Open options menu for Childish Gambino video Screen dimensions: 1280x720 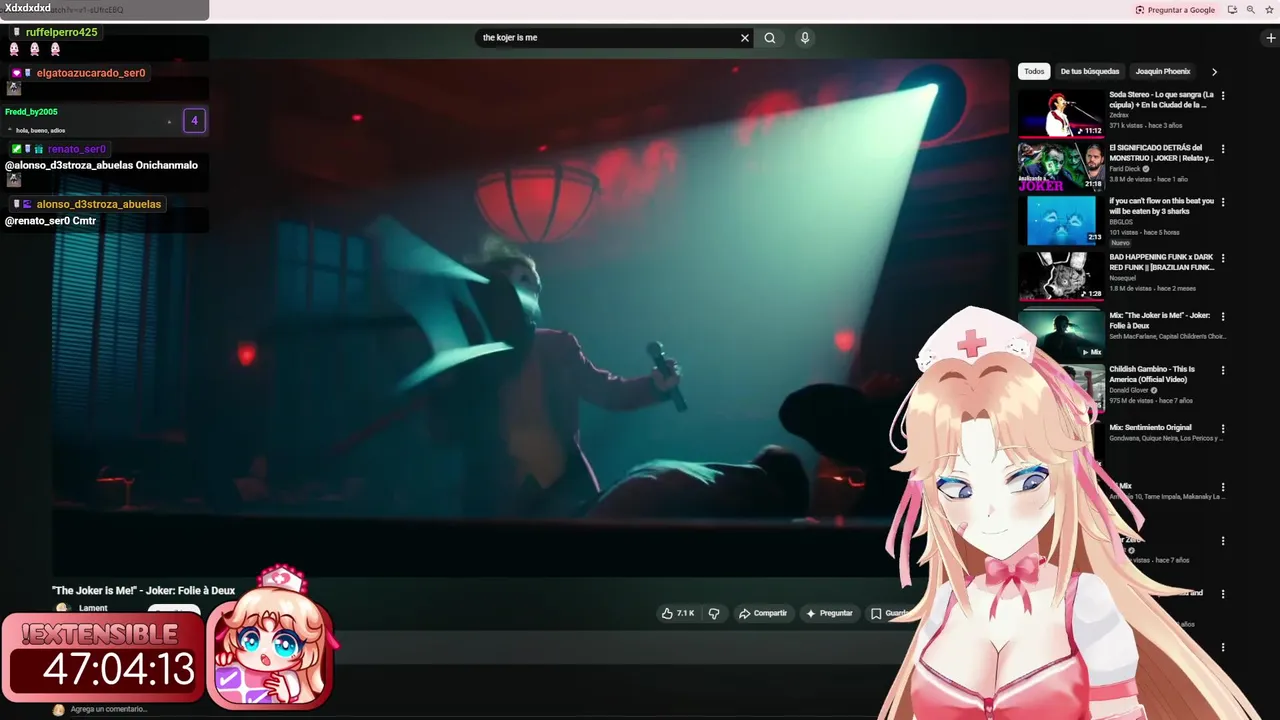[x=1222, y=370]
